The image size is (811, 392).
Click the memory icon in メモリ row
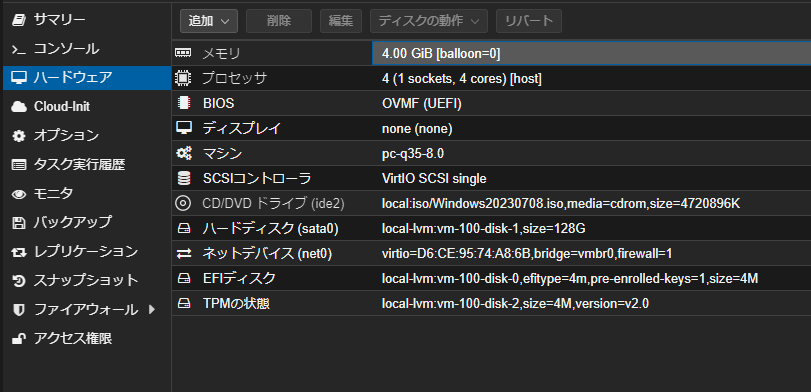183,53
